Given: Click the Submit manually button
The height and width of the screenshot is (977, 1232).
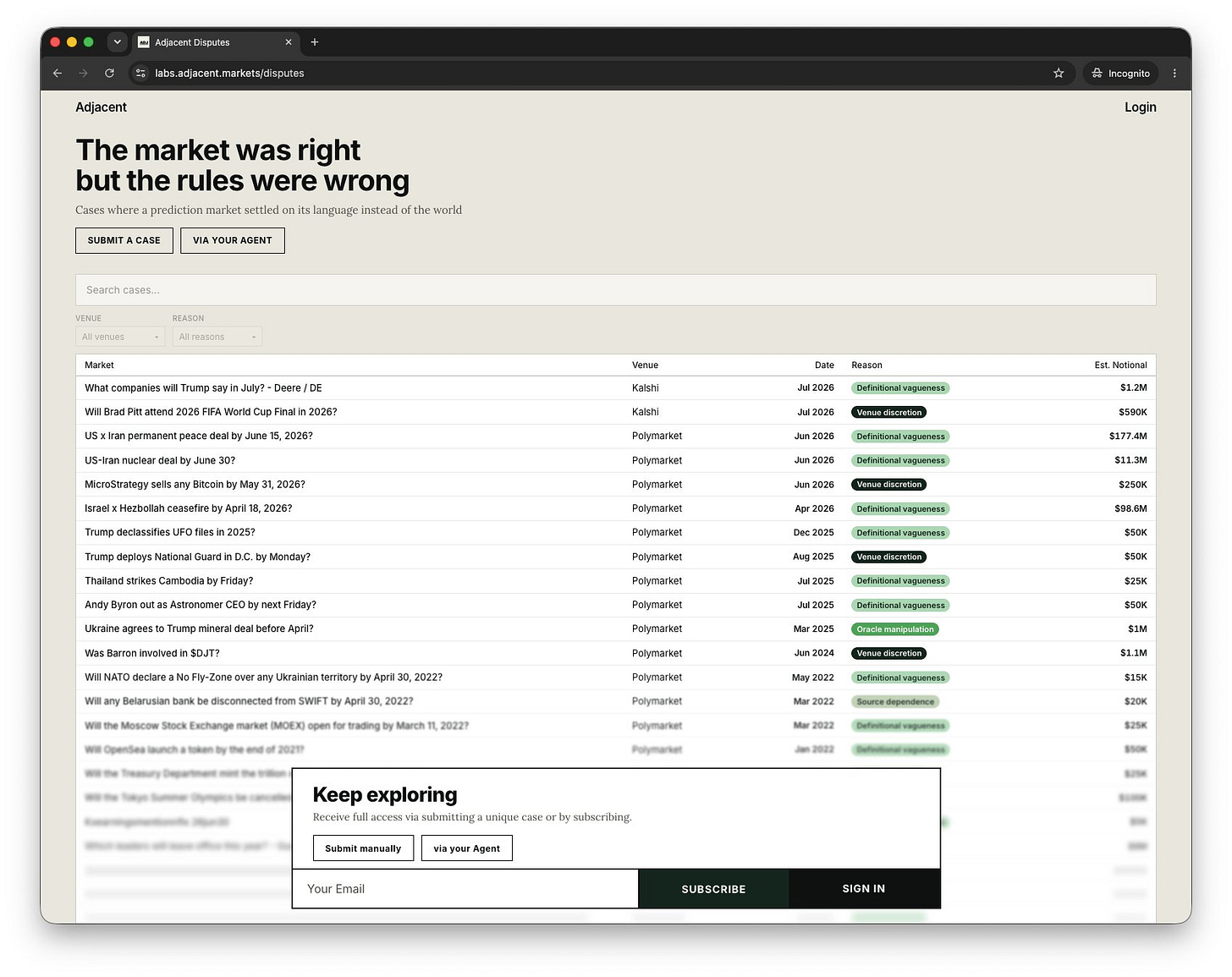Looking at the screenshot, I should (363, 848).
